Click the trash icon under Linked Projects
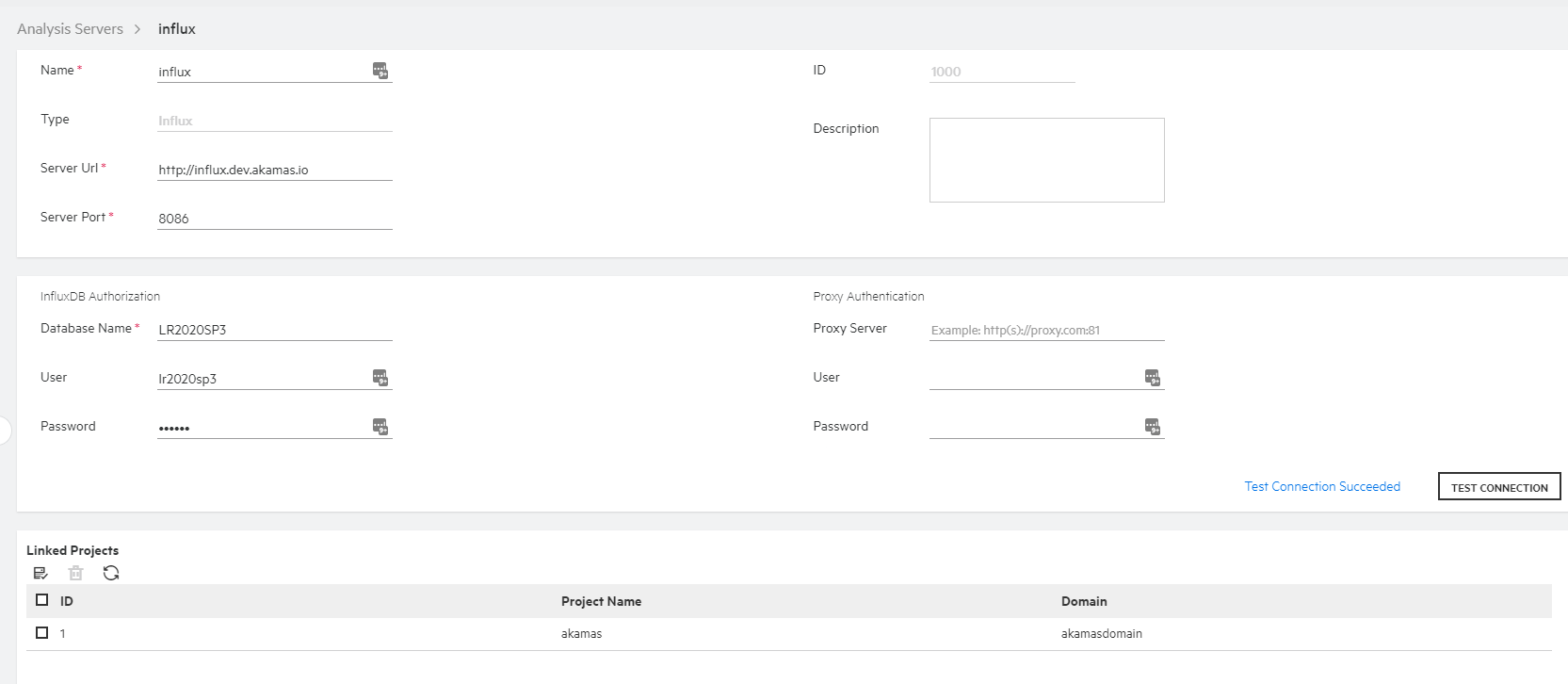 pyautogui.click(x=76, y=573)
